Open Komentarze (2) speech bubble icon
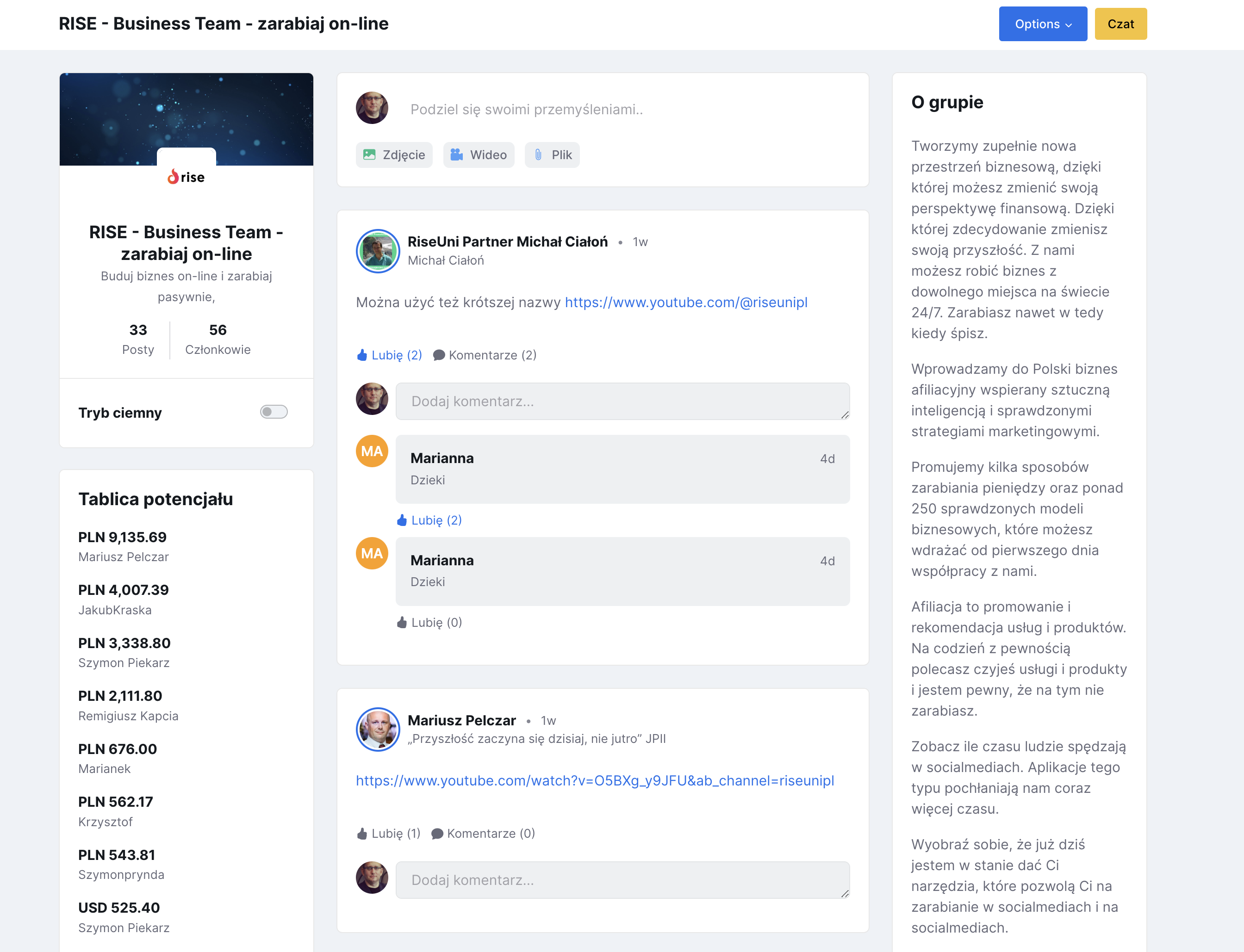This screenshot has width=1244, height=952. click(x=439, y=355)
